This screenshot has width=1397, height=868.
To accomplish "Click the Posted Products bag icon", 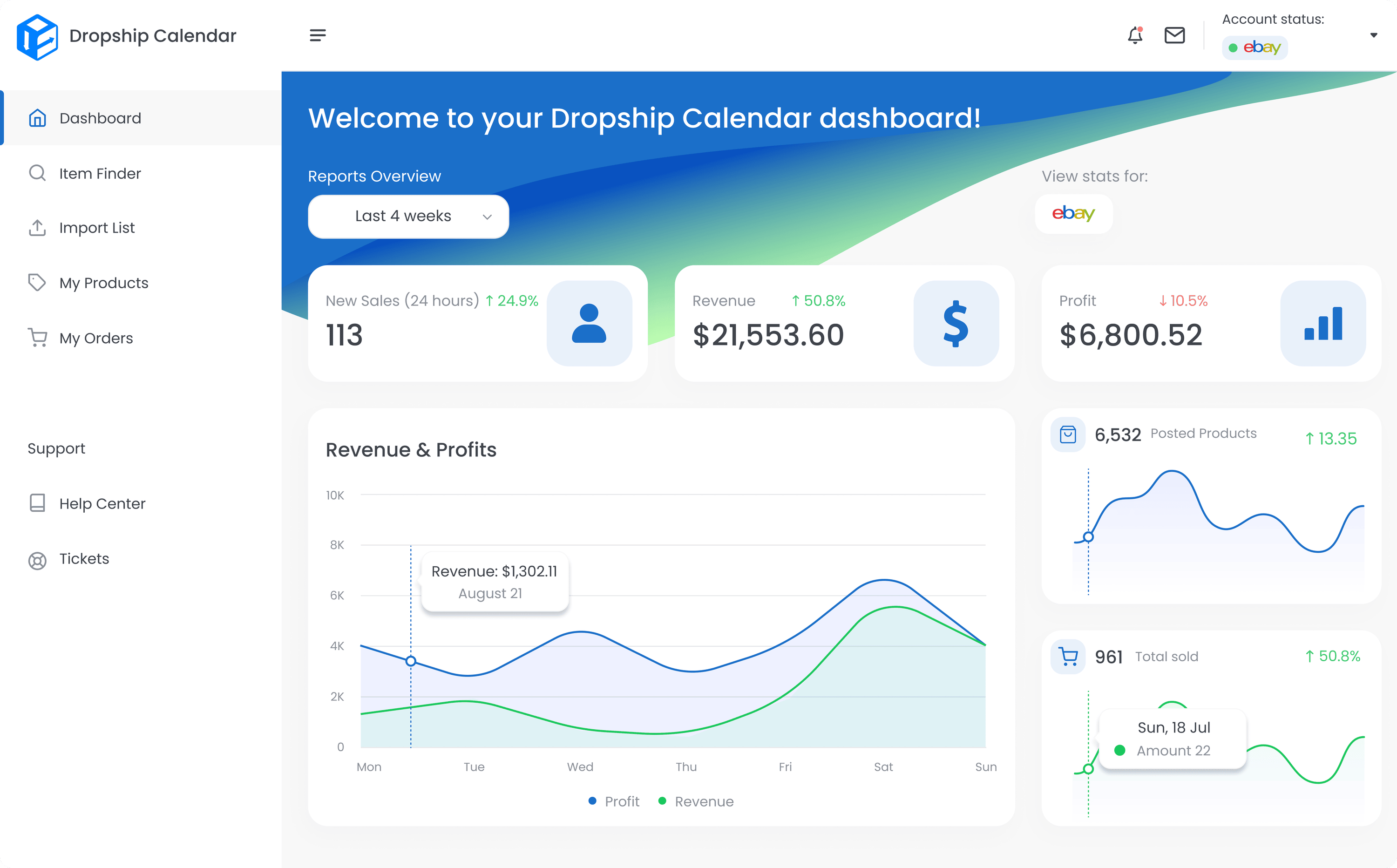I will 1068,434.
